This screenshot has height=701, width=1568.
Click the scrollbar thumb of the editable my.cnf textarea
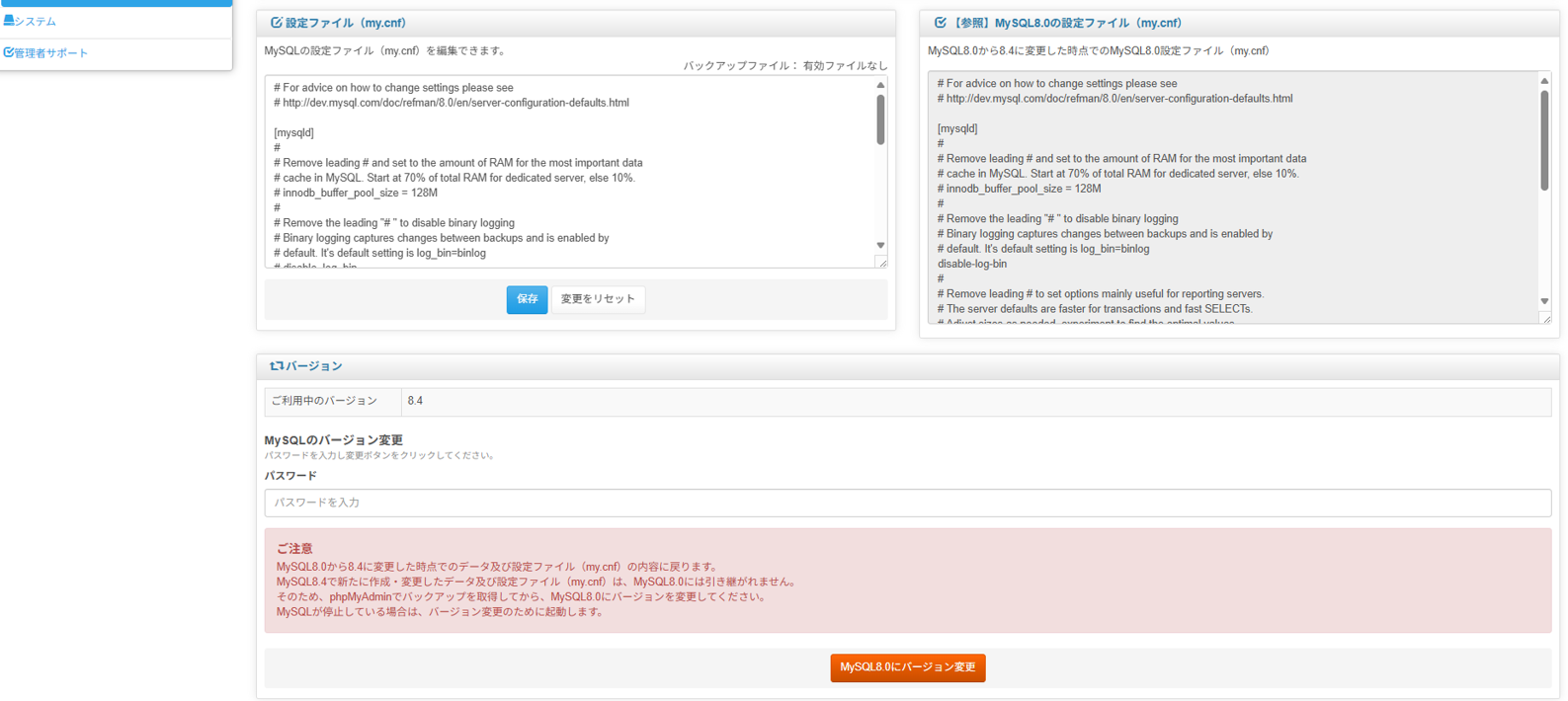(x=880, y=120)
